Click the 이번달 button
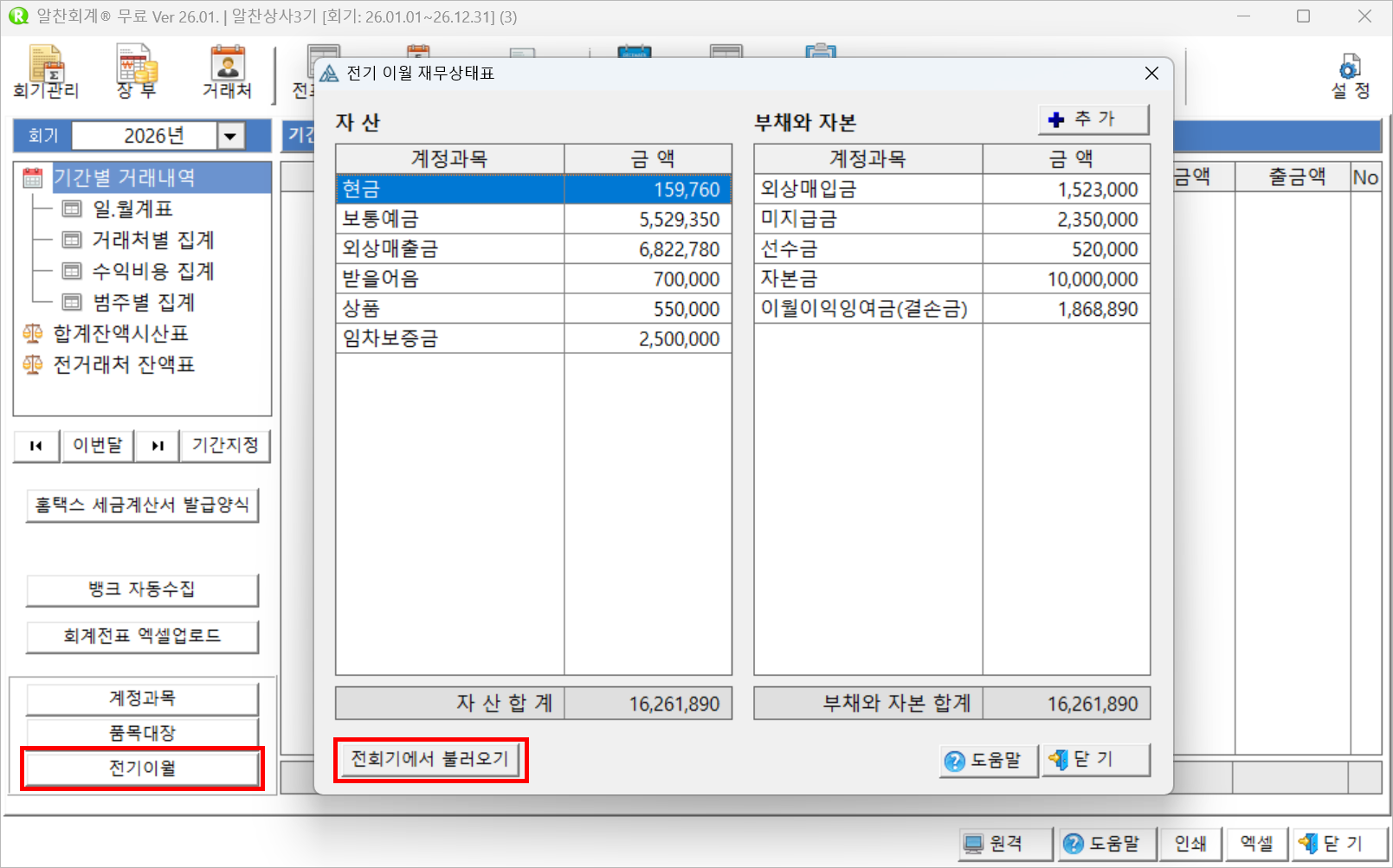This screenshot has height=868, width=1393. coord(98,446)
